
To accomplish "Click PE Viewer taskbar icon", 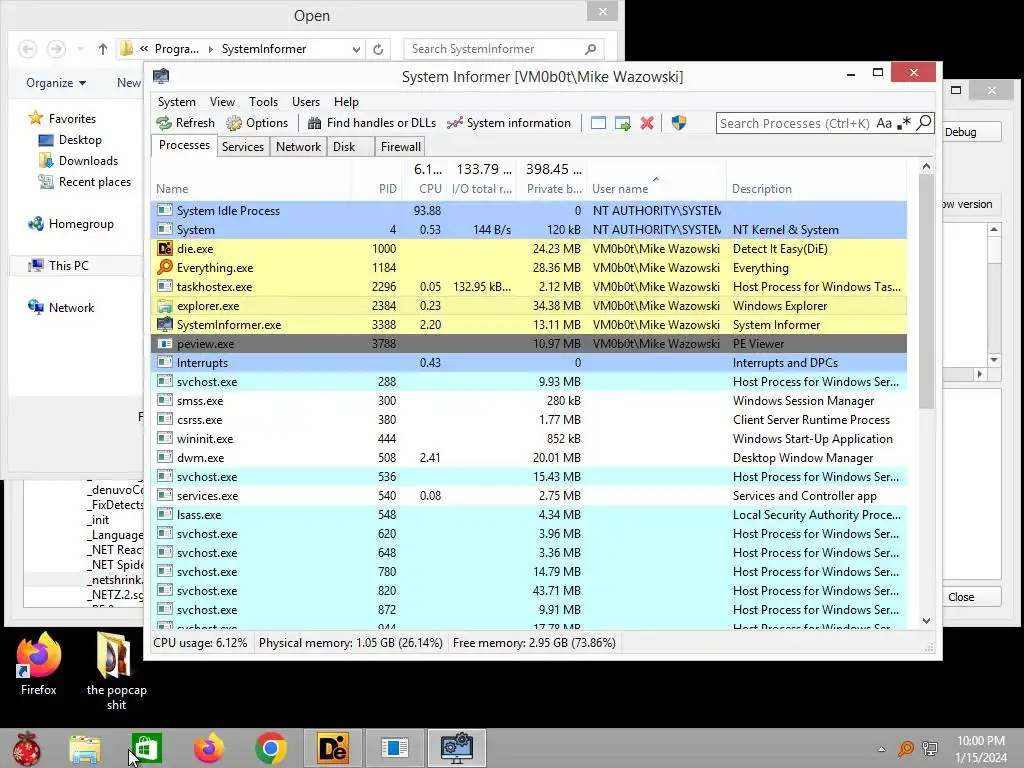I will [x=394, y=748].
